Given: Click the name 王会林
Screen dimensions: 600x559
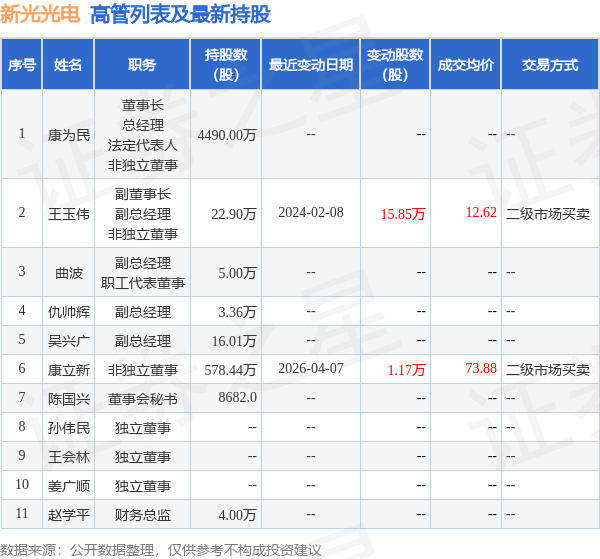Looking at the screenshot, I should 69,457.
